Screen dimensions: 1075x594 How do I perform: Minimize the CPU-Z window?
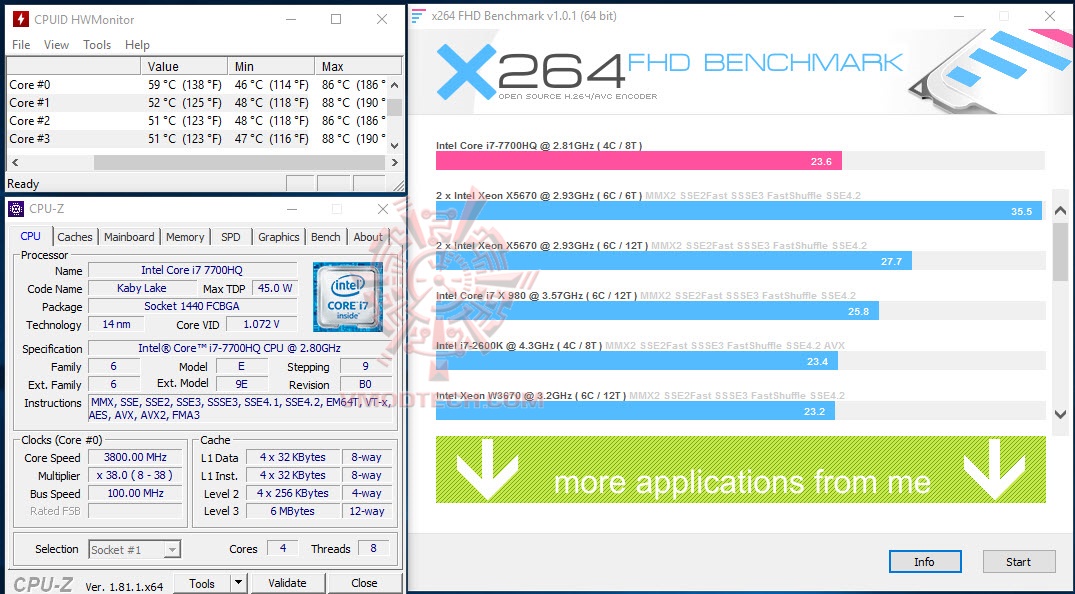coord(292,209)
